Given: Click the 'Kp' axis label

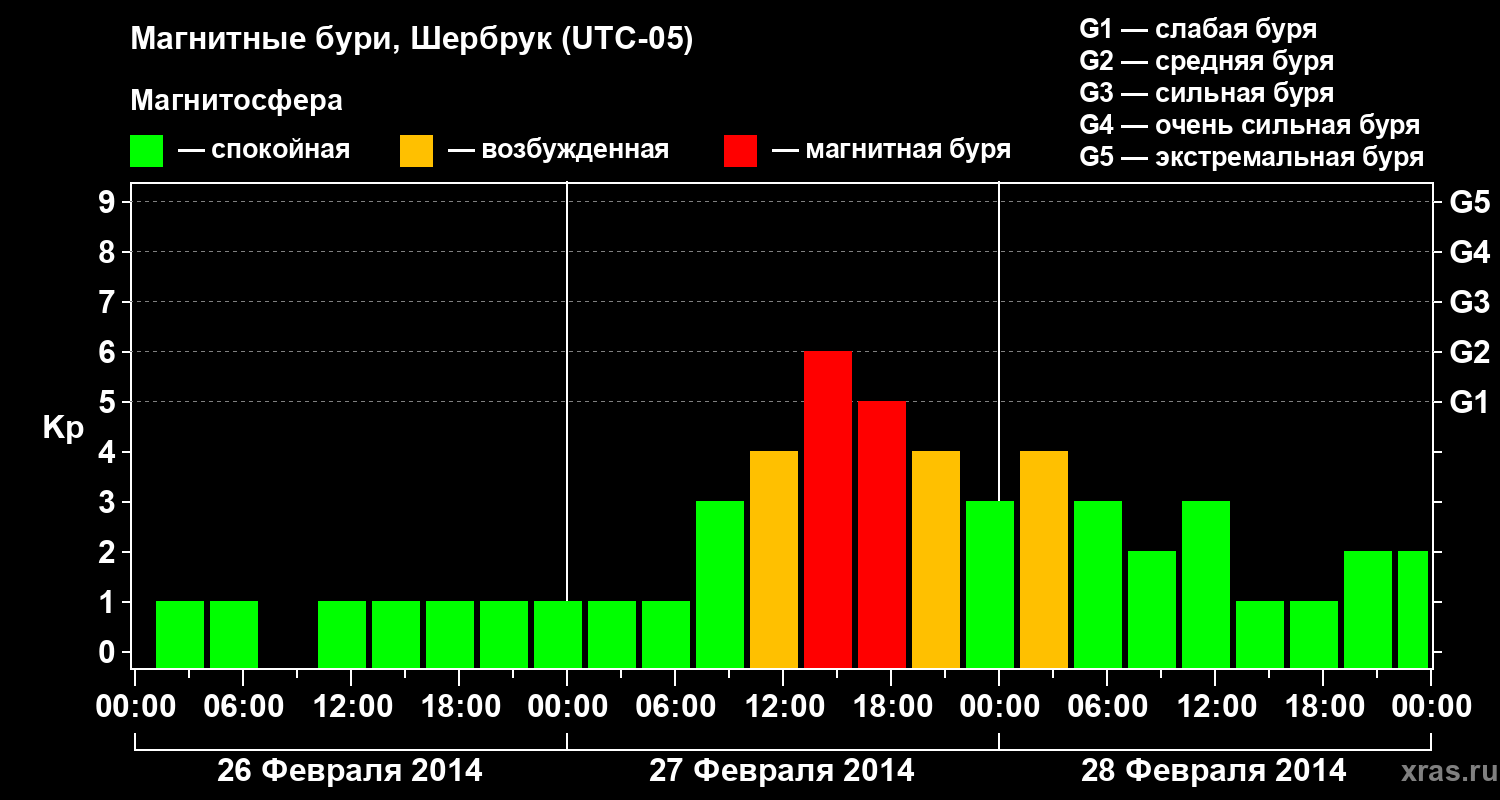Looking at the screenshot, I should [63, 429].
